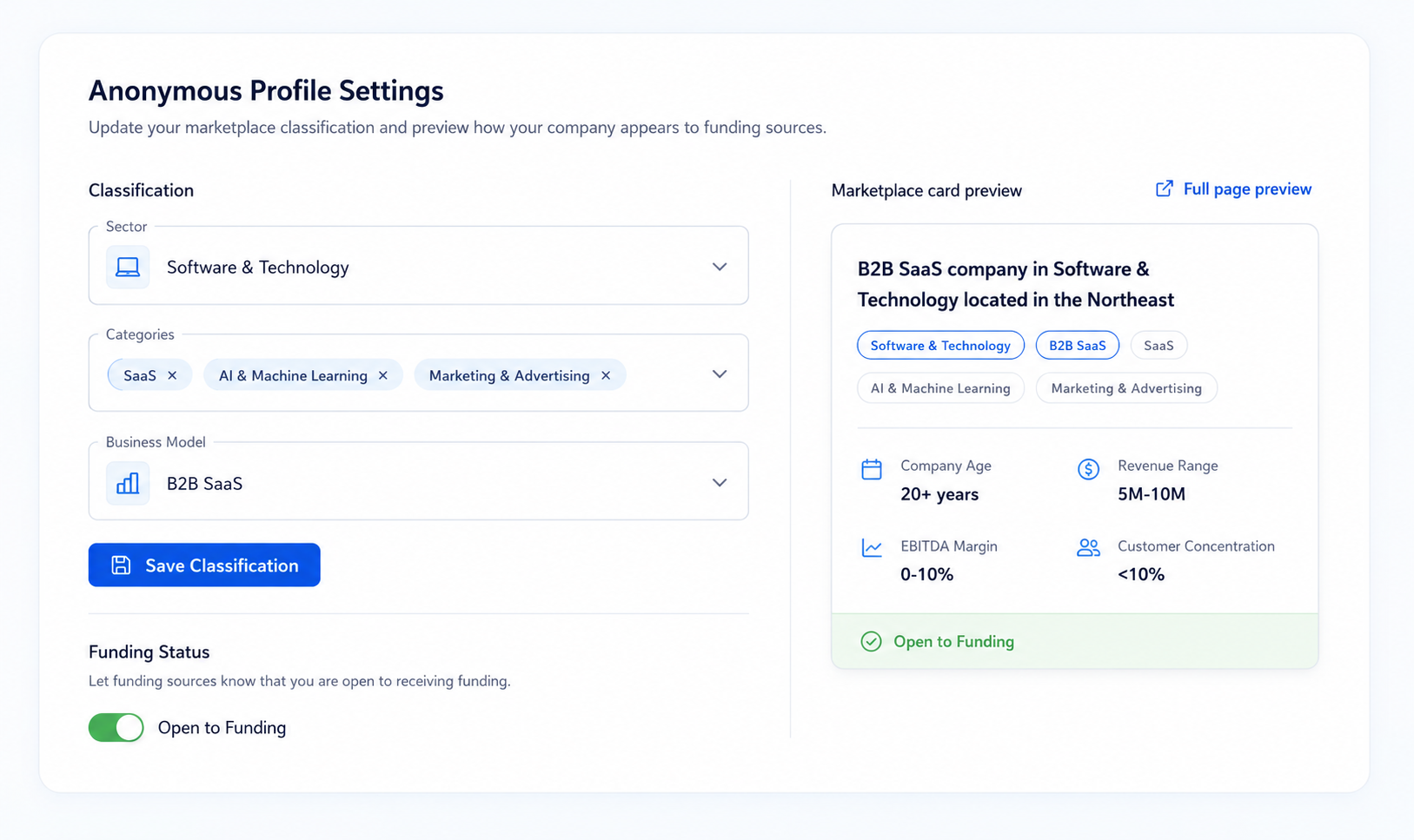1414x840 pixels.
Task: Click the calendar icon next to Company Age
Action: (872, 470)
